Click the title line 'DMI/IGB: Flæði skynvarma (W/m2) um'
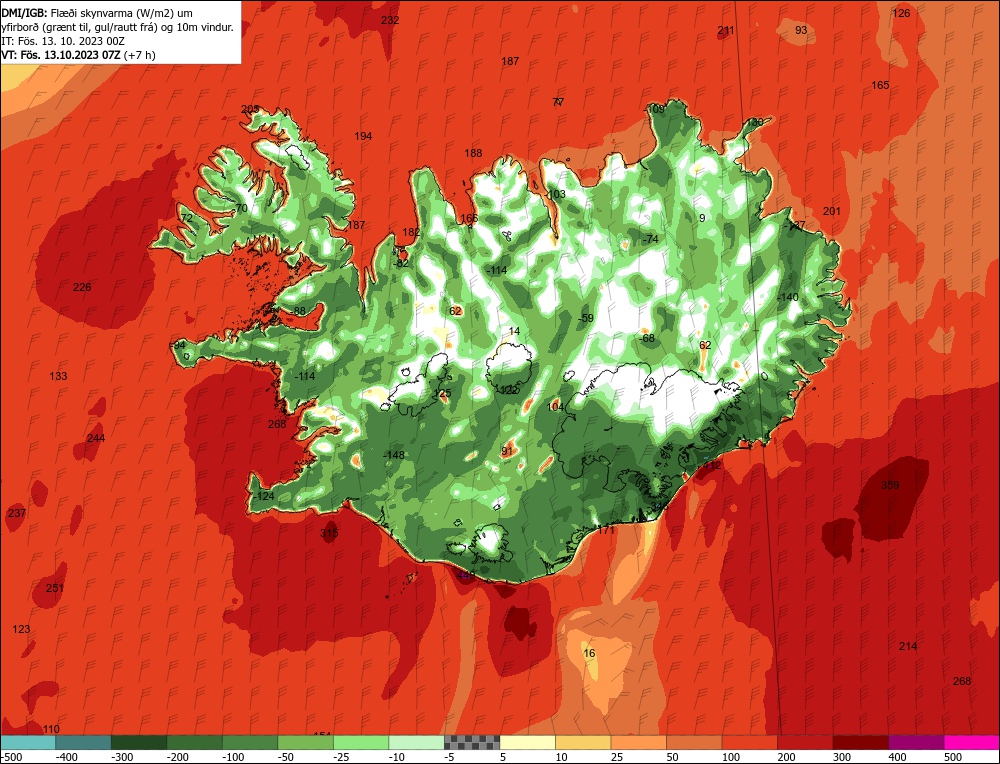This screenshot has width=1000, height=764. pyautogui.click(x=98, y=13)
